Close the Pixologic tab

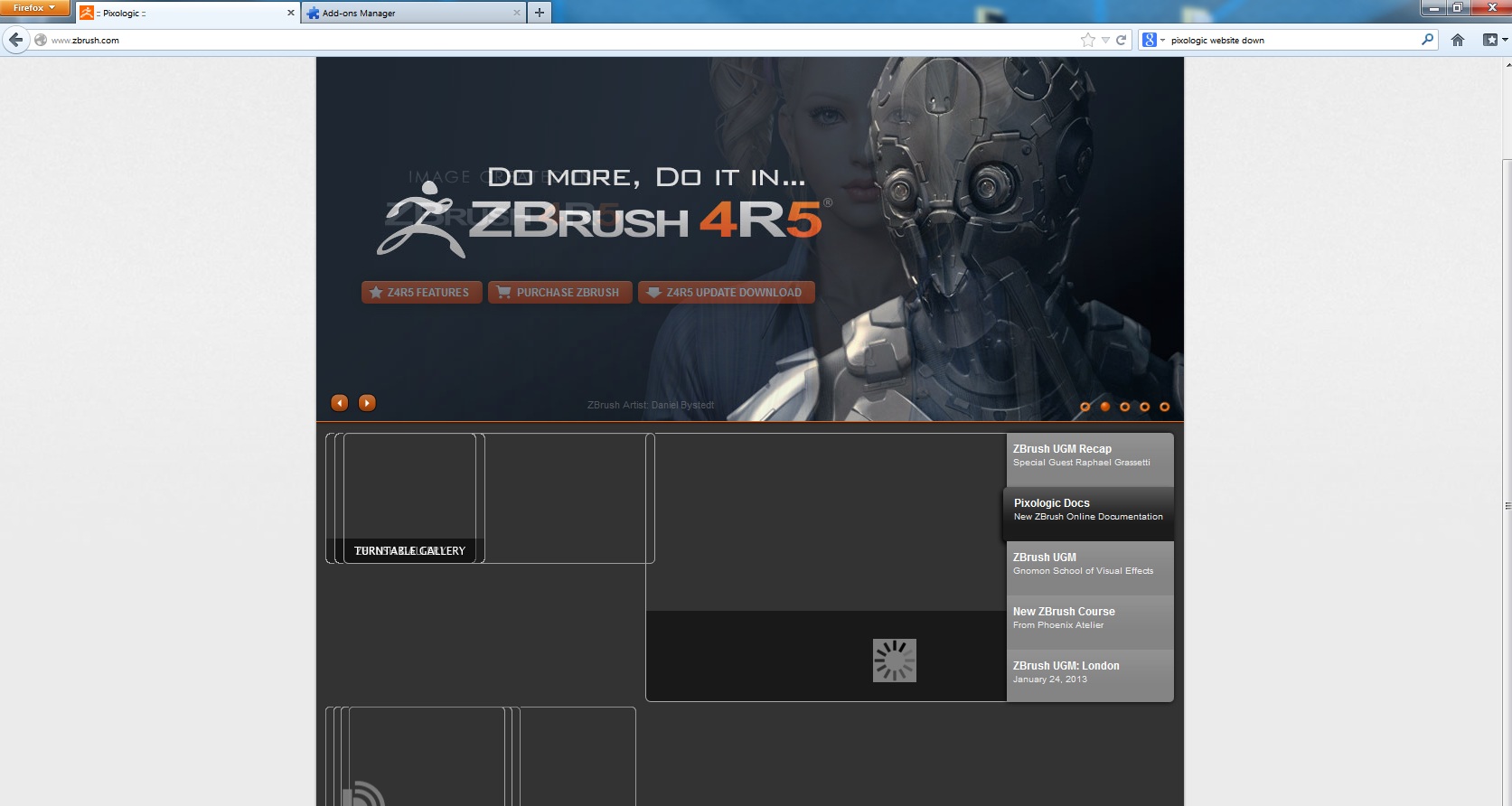(x=291, y=13)
